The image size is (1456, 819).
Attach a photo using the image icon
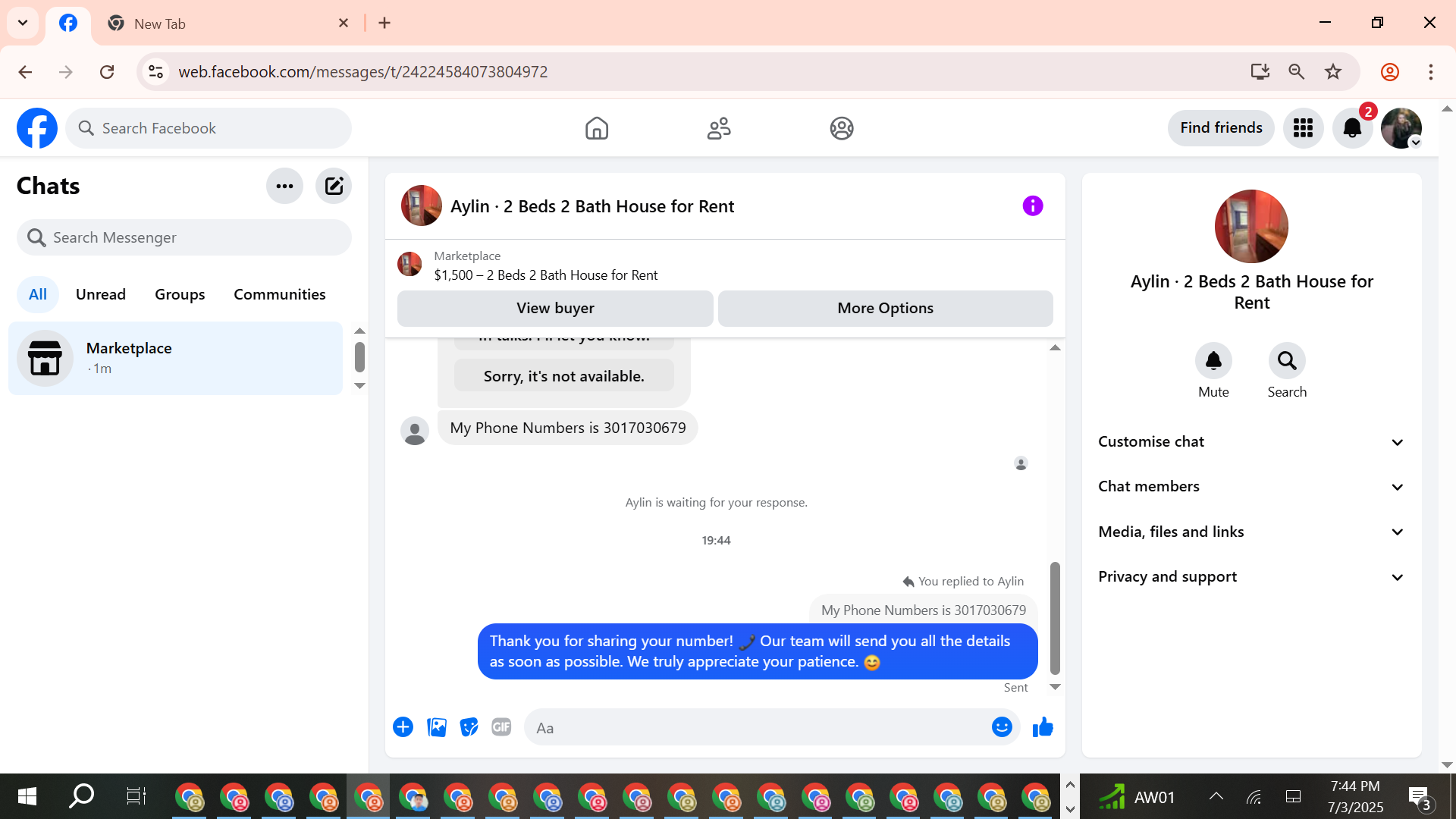437,727
